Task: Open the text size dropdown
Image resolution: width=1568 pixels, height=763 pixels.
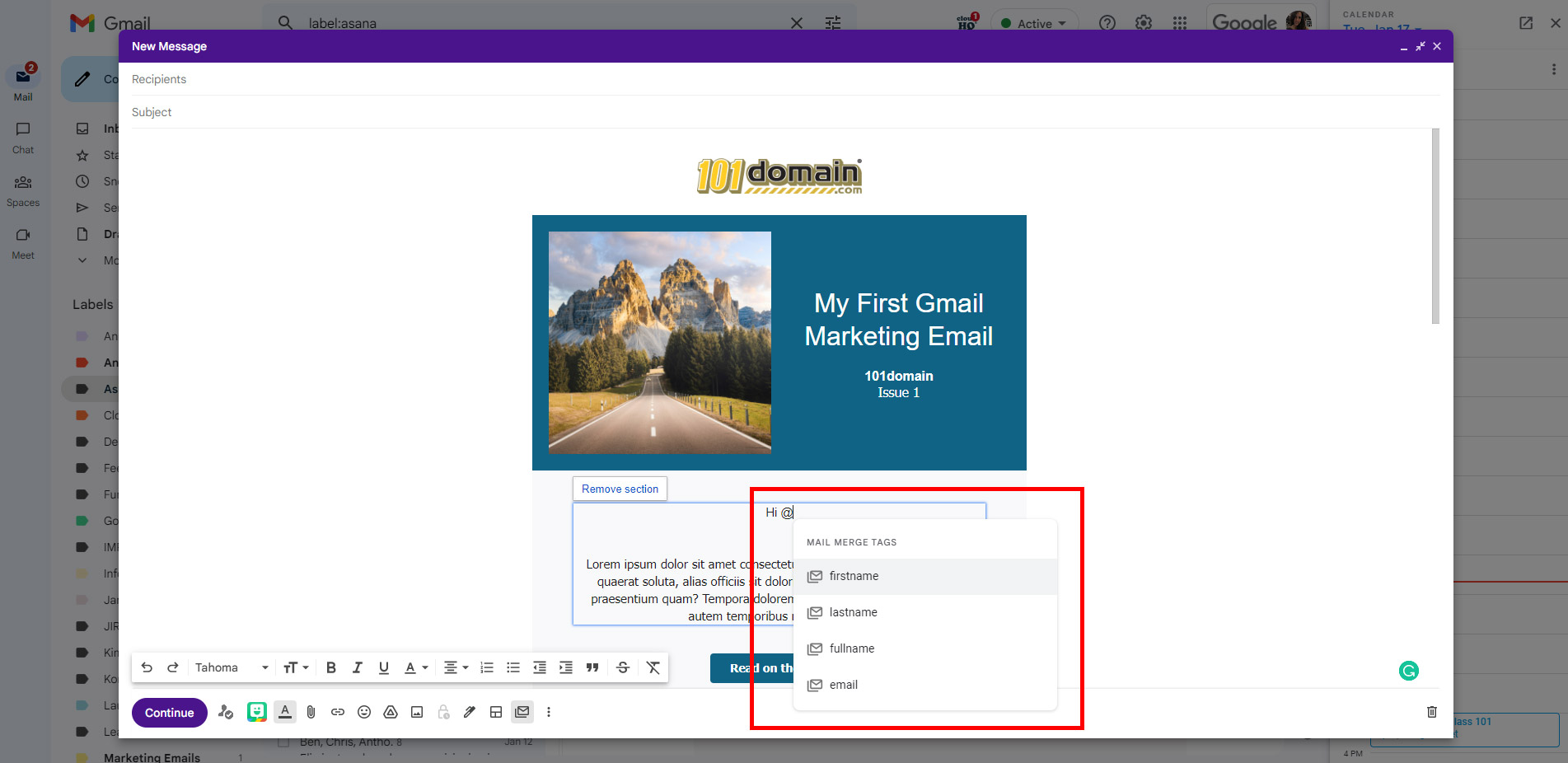Action: (x=296, y=667)
